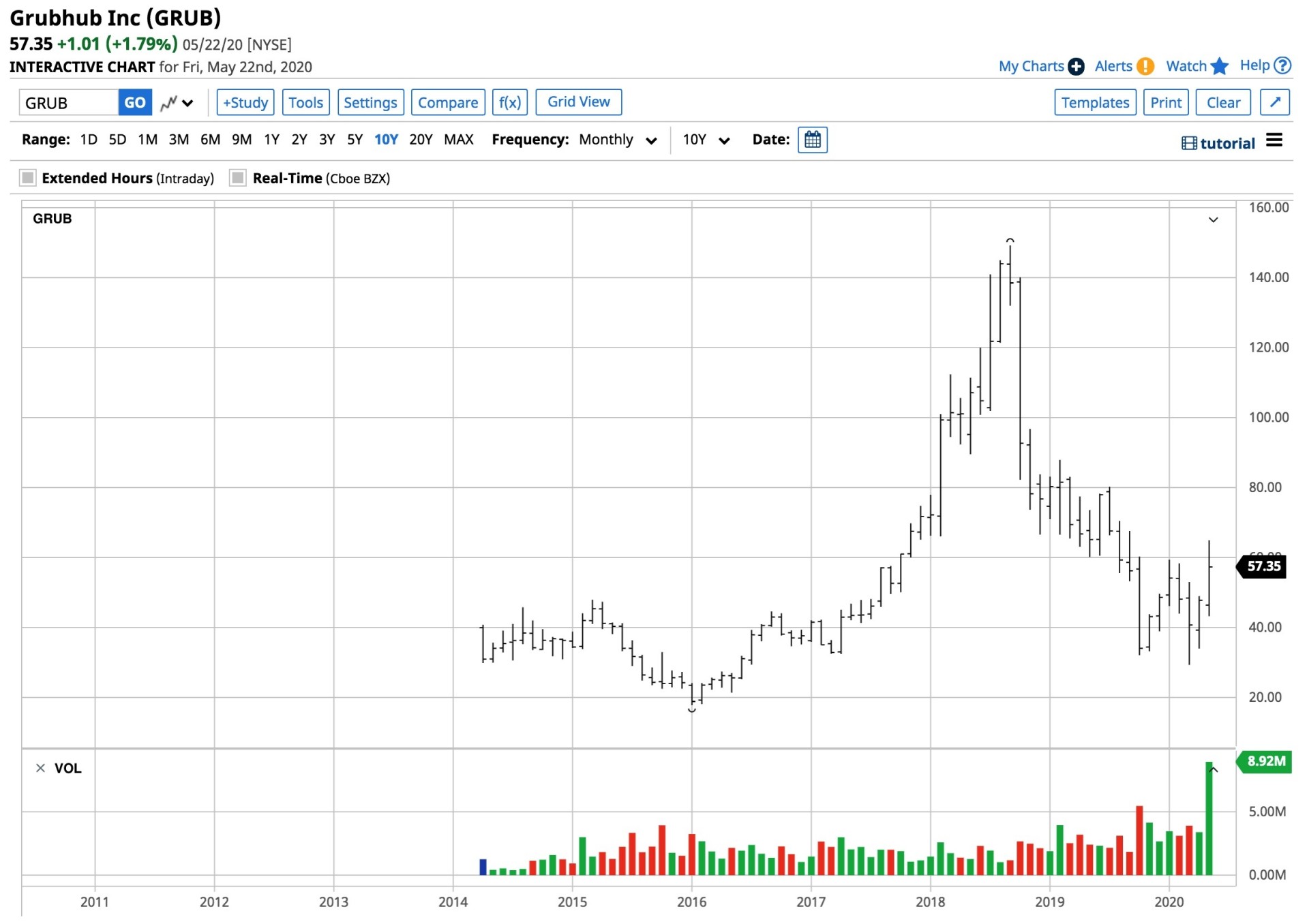Click the Watch star icon
This screenshot has height=924, width=1309.
pos(1220,66)
